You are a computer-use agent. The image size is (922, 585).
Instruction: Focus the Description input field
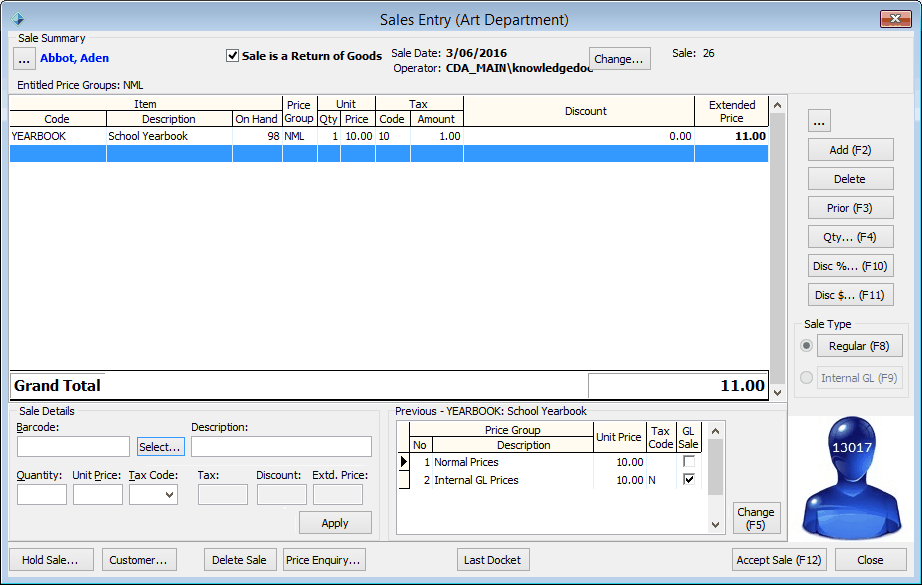click(281, 446)
